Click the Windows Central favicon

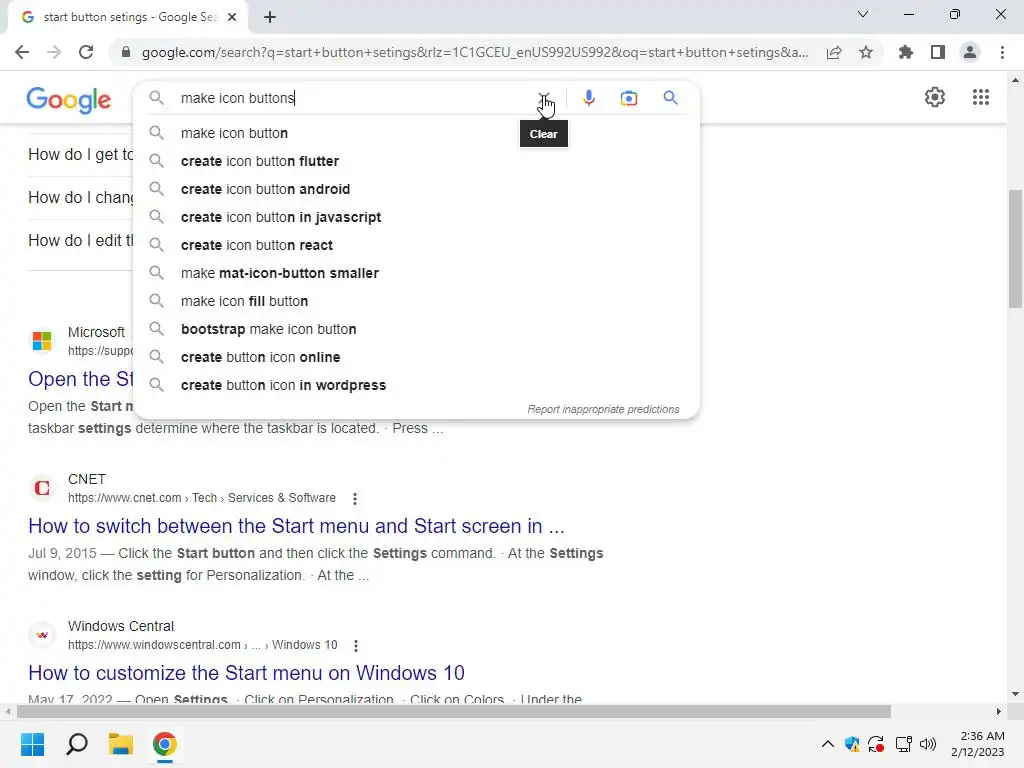click(42, 635)
